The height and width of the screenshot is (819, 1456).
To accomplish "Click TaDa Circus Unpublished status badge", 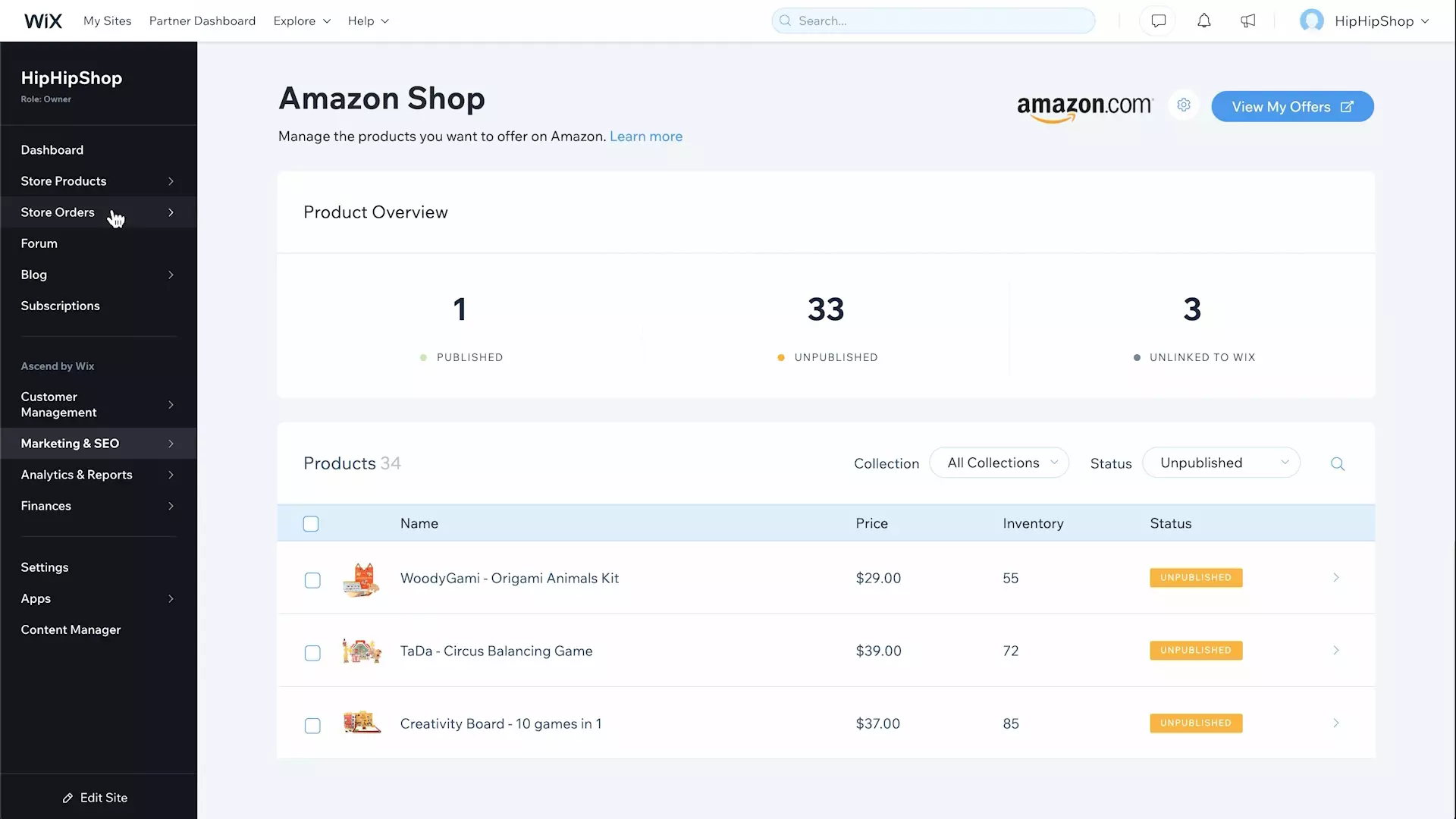I will pos(1196,651).
